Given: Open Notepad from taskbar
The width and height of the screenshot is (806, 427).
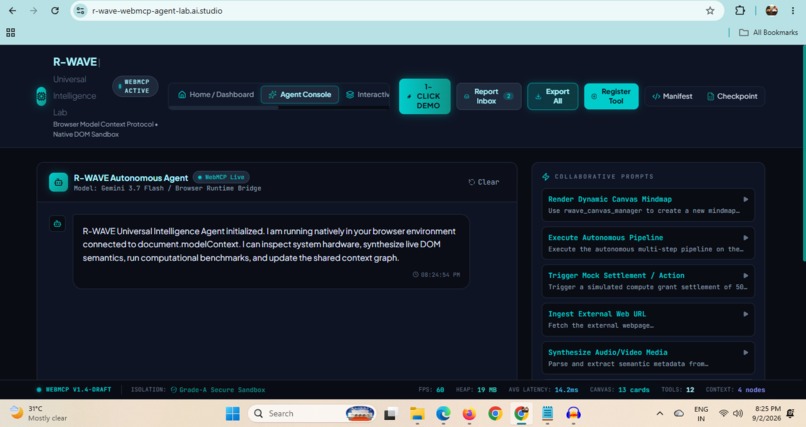Looking at the screenshot, I should coord(547,413).
